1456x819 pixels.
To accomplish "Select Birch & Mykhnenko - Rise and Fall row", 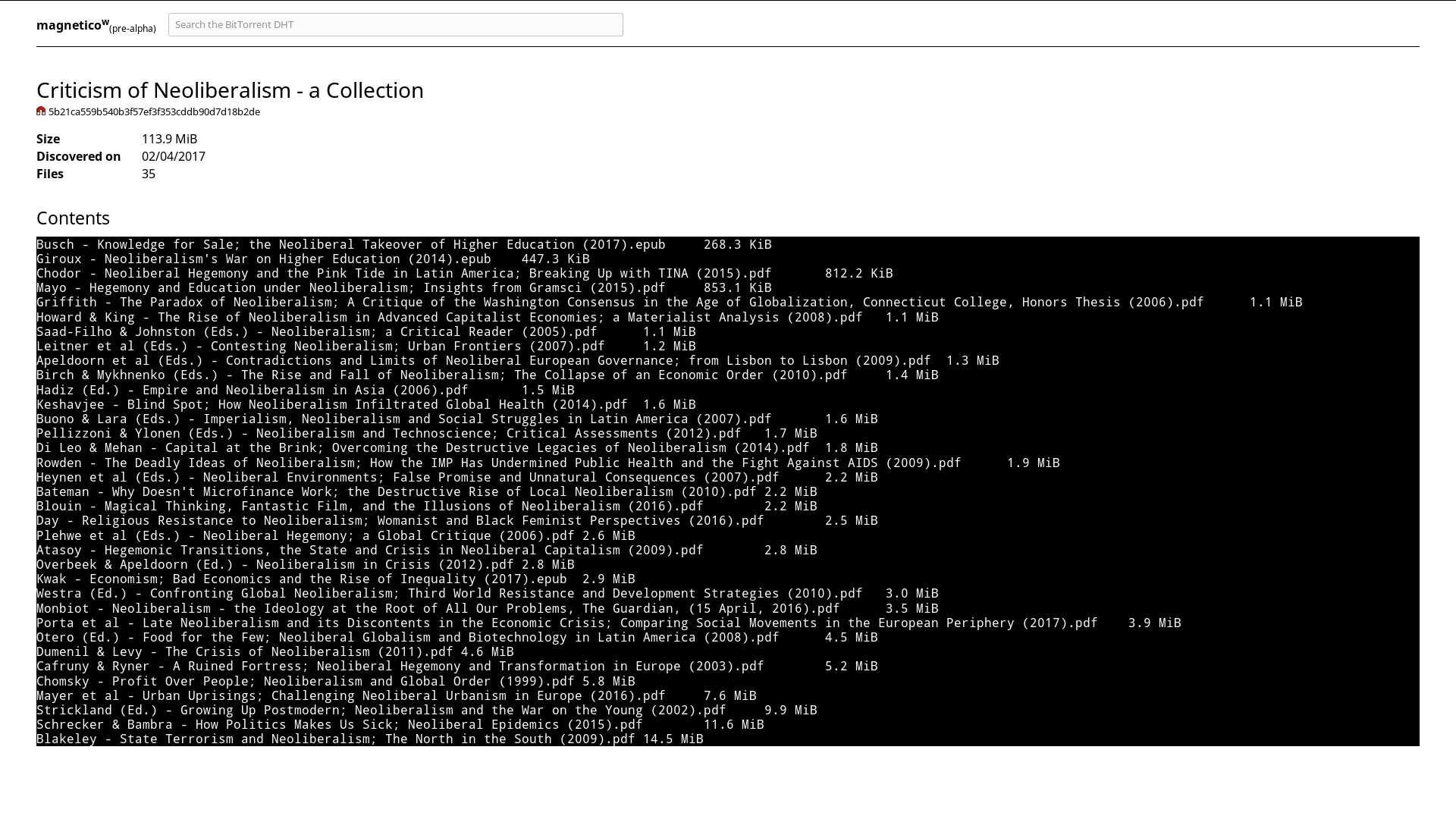I will click(488, 375).
